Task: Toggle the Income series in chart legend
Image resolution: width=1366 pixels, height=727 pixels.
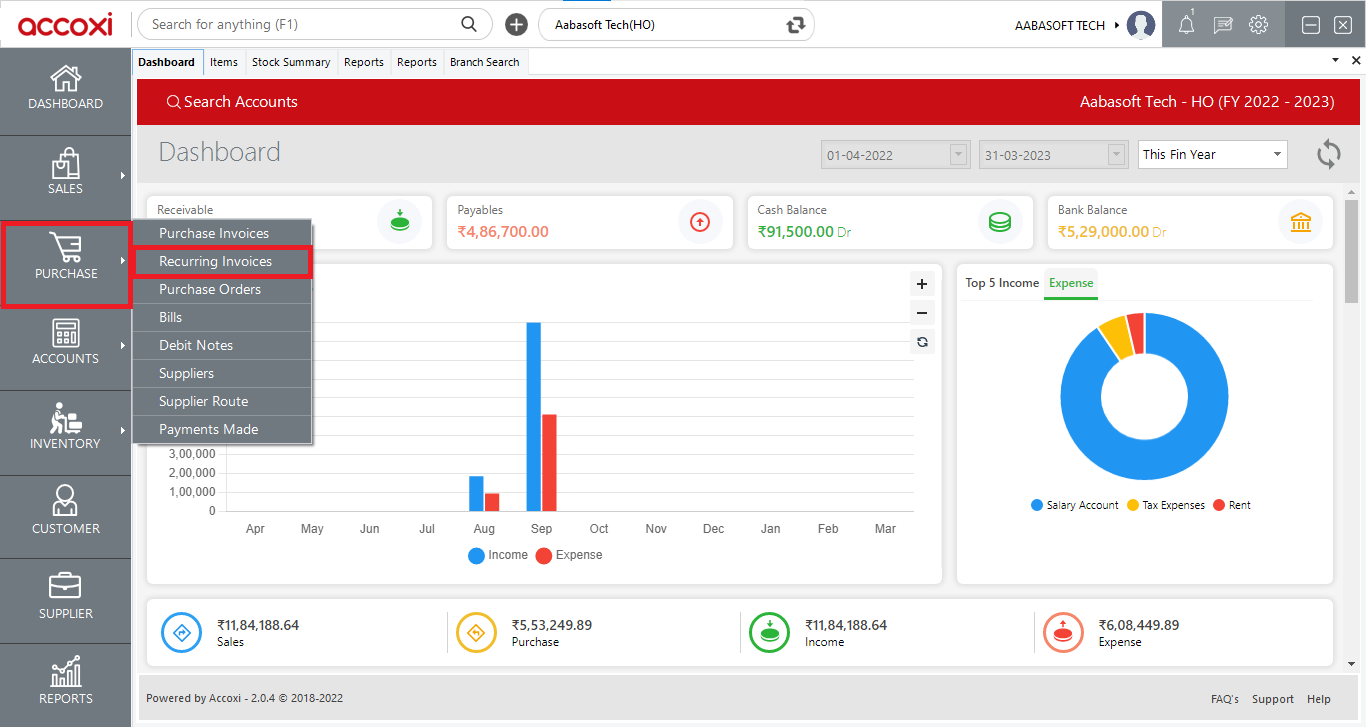Action: [x=498, y=555]
